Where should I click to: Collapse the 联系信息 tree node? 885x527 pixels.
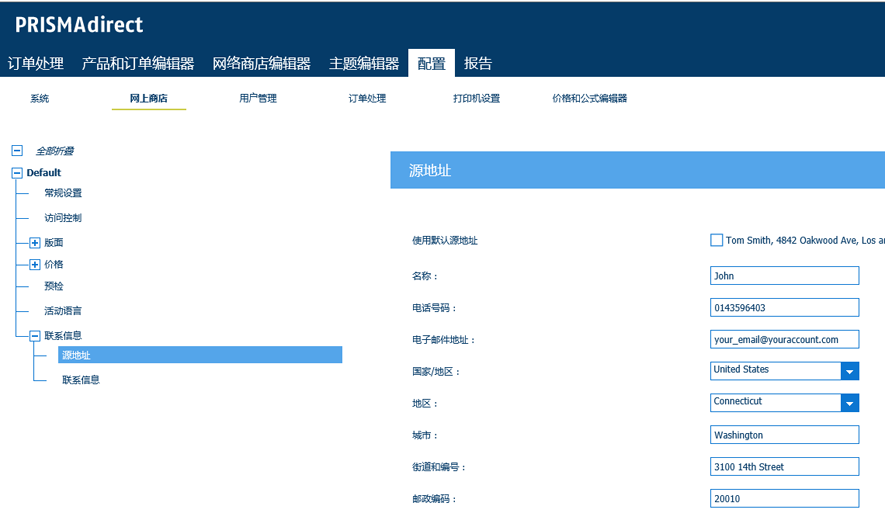(x=35, y=337)
